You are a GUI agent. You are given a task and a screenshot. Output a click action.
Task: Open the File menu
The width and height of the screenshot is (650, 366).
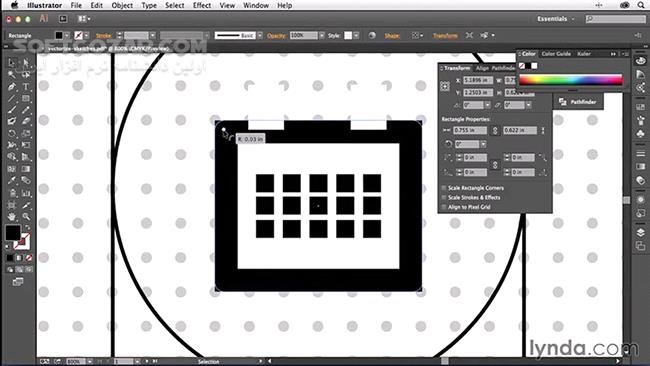[x=76, y=5]
